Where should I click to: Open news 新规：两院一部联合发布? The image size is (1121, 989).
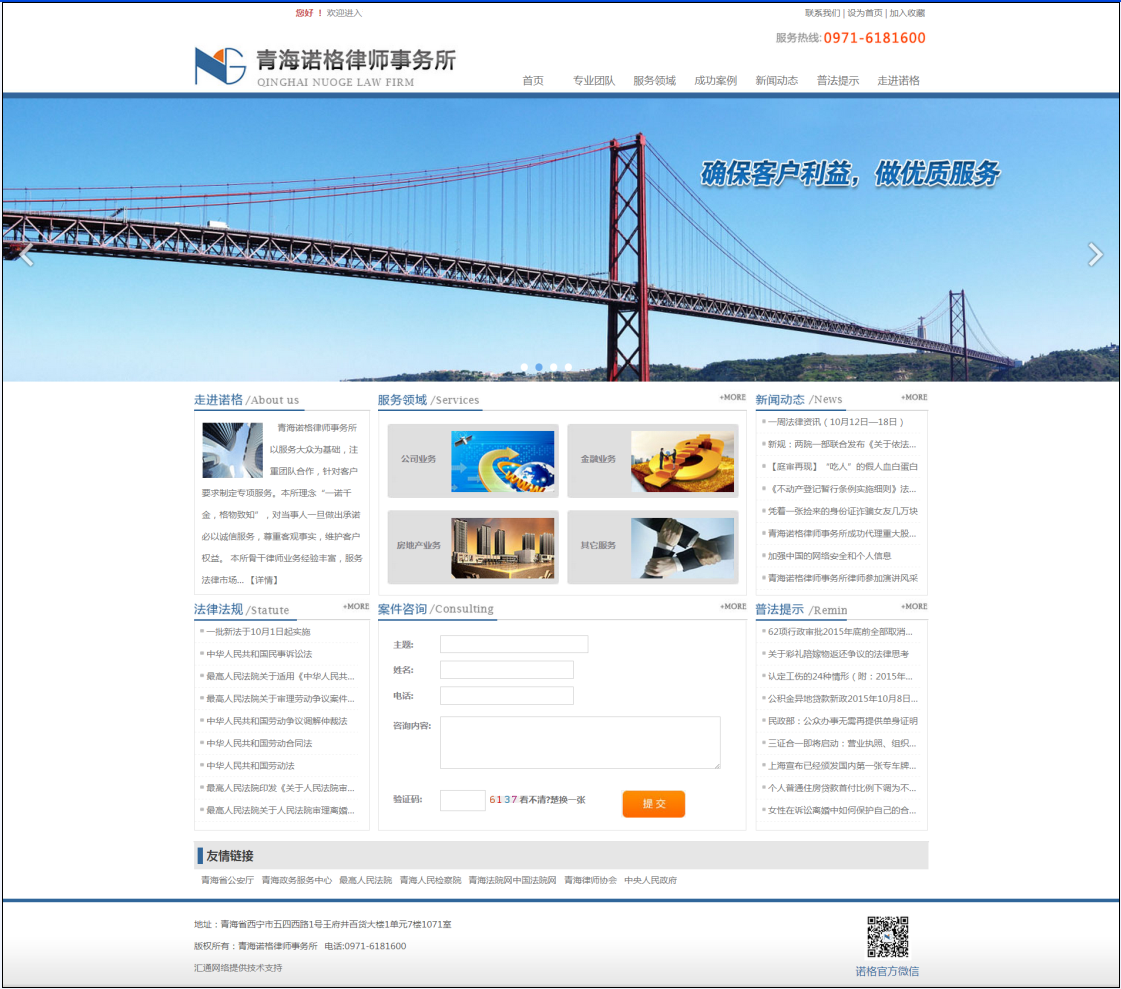coord(841,444)
